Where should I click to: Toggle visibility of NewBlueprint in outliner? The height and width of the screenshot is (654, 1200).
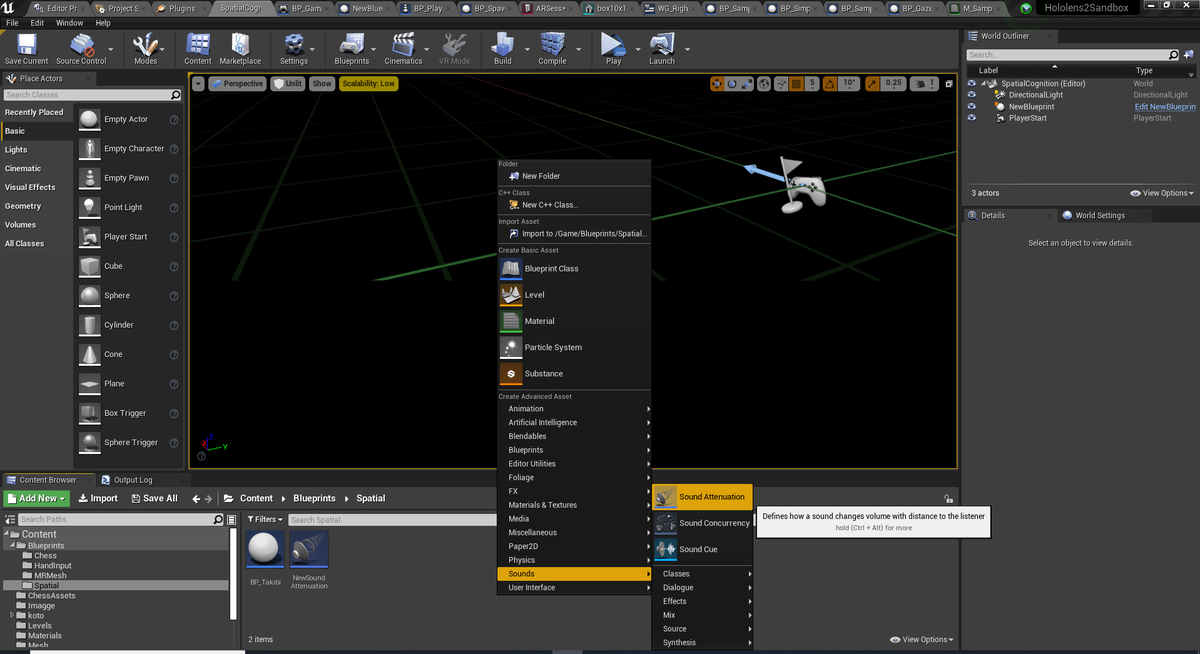972,106
